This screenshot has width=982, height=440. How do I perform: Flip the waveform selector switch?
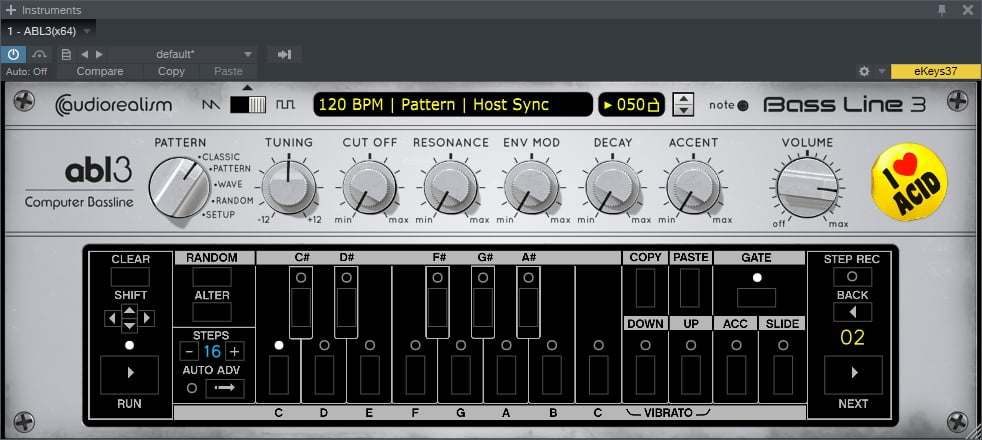coord(248,105)
